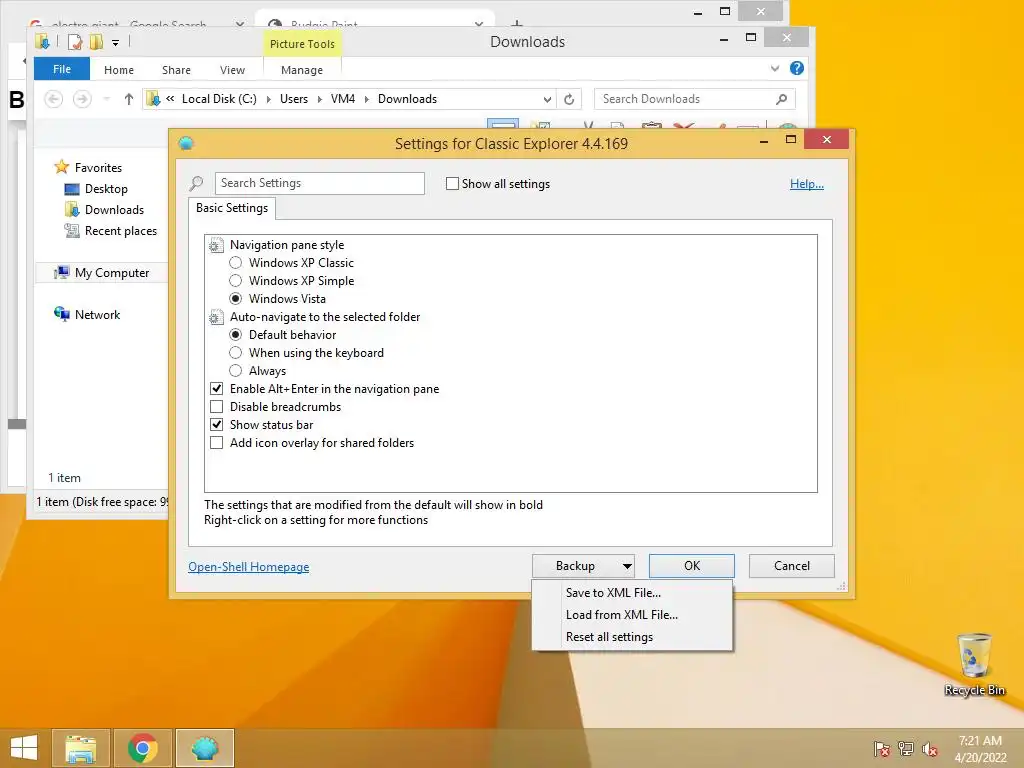Click the Network icon in navigation pane
Viewport: 1024px width, 768px height.
point(61,314)
